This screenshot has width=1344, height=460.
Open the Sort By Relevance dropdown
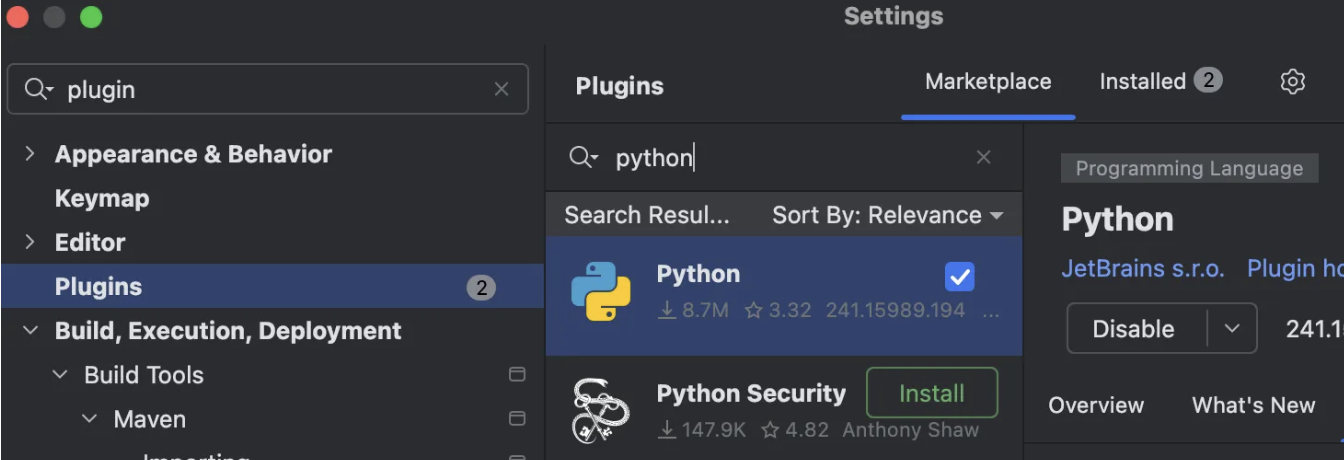point(887,215)
